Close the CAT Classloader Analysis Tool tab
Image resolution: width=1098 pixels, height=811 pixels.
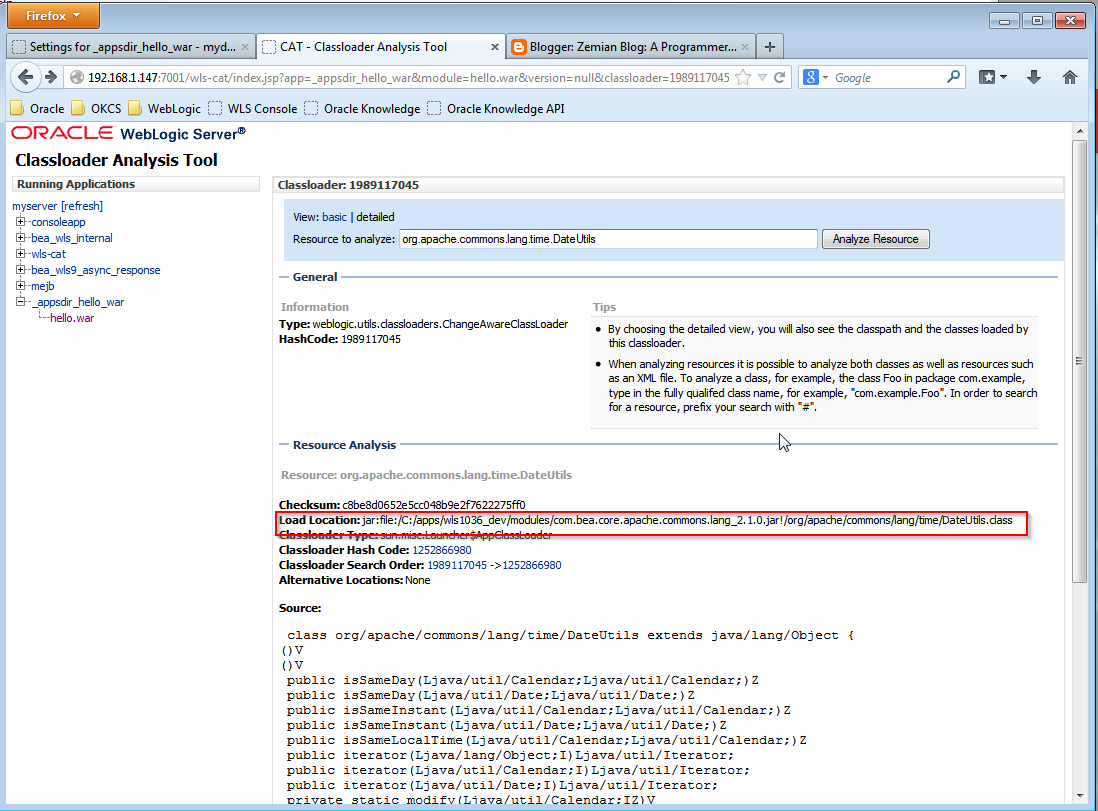pyautogui.click(x=494, y=47)
